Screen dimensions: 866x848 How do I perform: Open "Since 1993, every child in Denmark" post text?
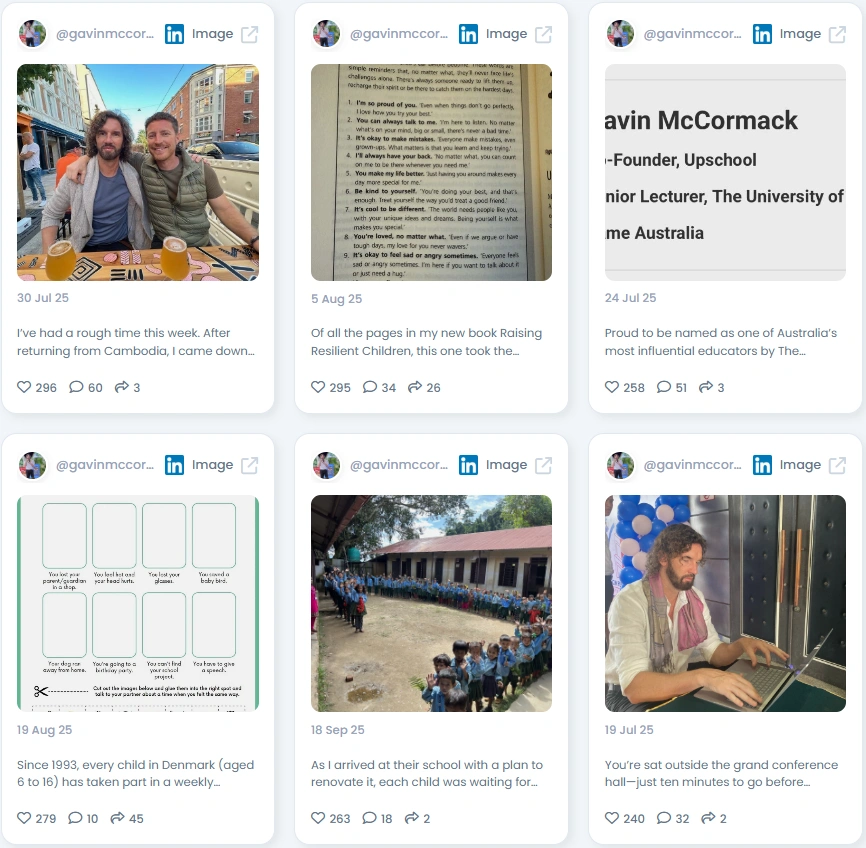point(135,773)
